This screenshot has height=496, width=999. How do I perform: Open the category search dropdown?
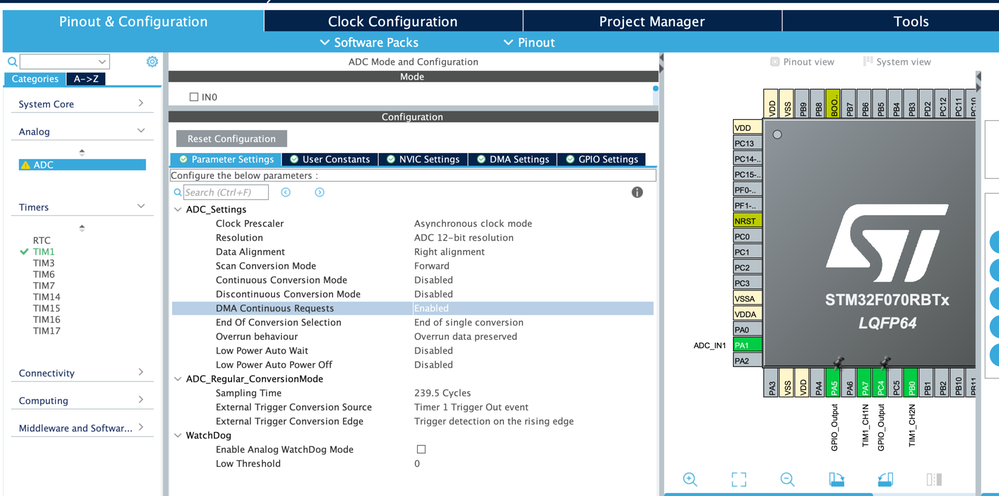coord(102,62)
